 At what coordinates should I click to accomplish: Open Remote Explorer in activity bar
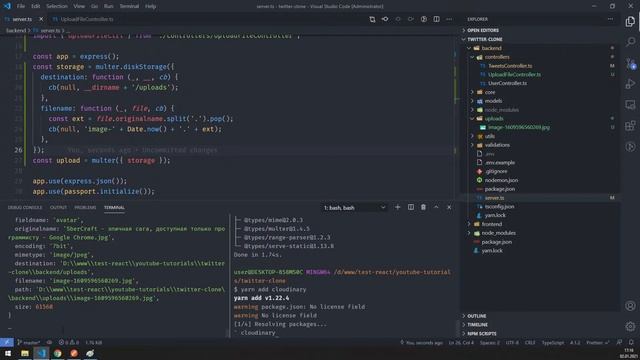[630, 104]
